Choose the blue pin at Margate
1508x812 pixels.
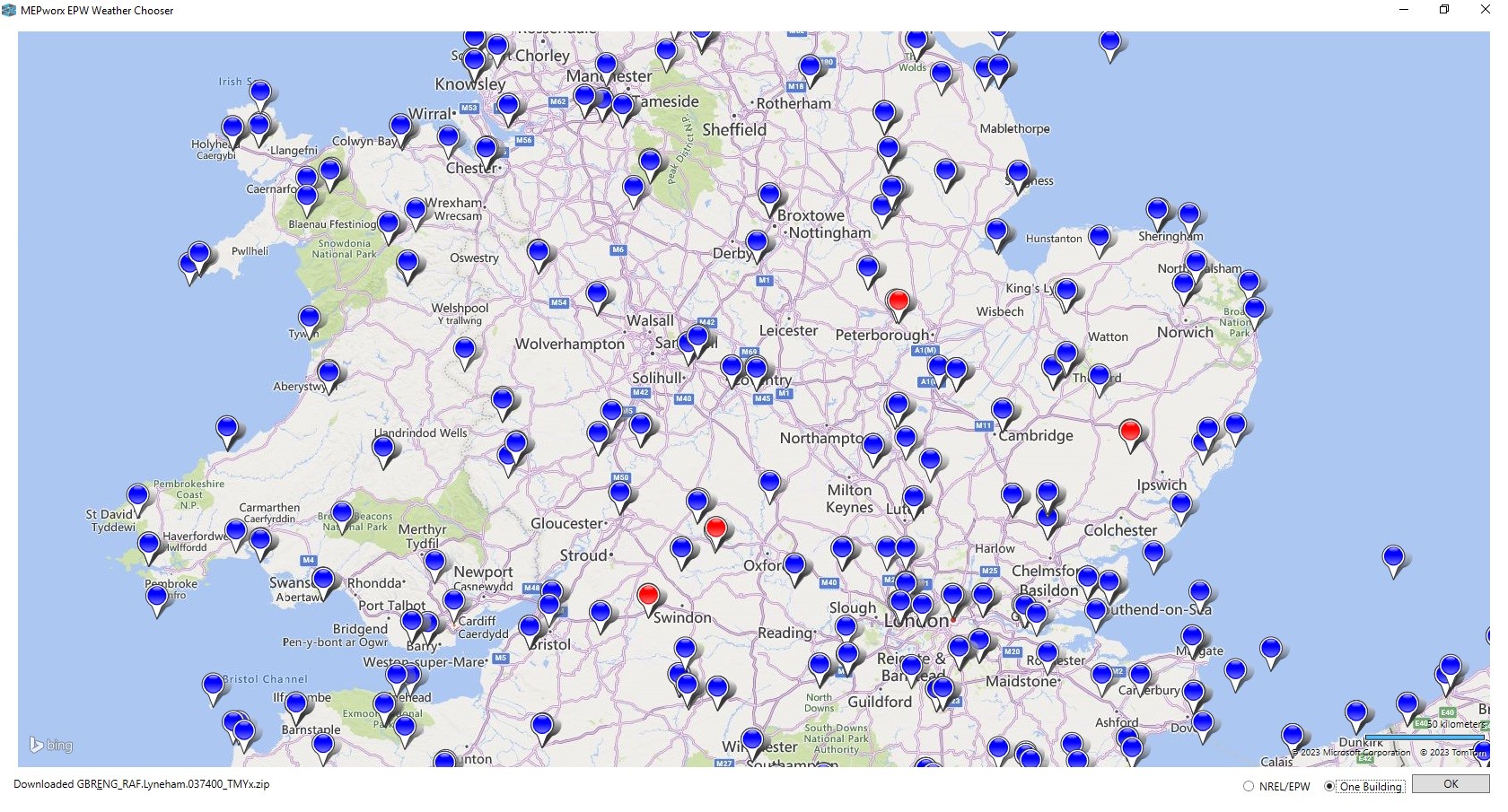click(x=1192, y=641)
